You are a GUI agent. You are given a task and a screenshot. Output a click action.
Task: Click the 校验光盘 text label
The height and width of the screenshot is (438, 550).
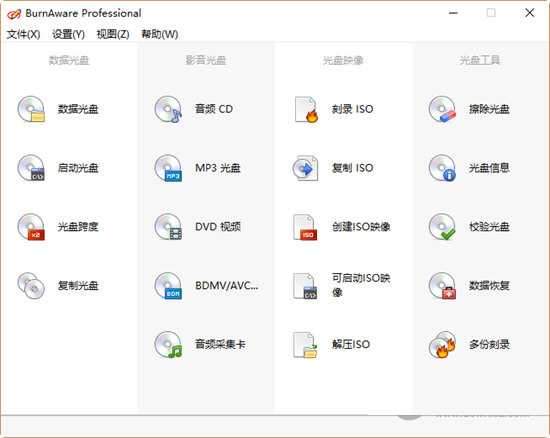point(489,227)
